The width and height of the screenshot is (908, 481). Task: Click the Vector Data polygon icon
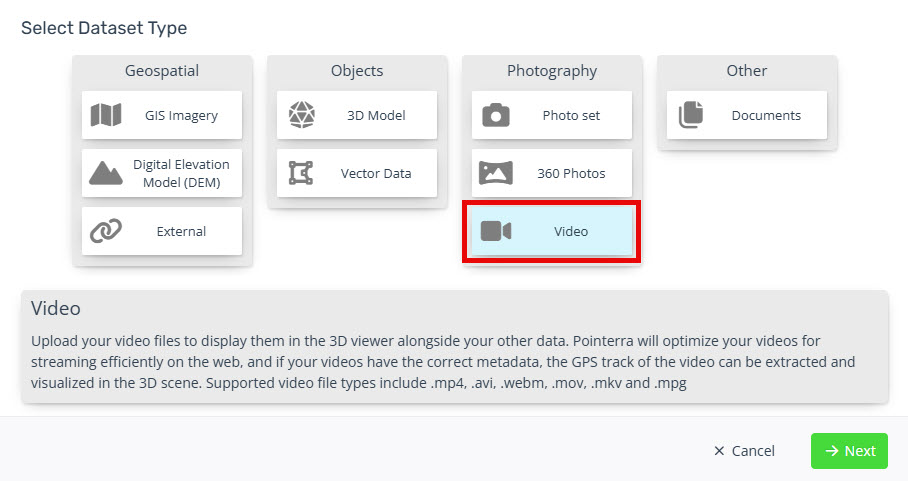(301, 173)
